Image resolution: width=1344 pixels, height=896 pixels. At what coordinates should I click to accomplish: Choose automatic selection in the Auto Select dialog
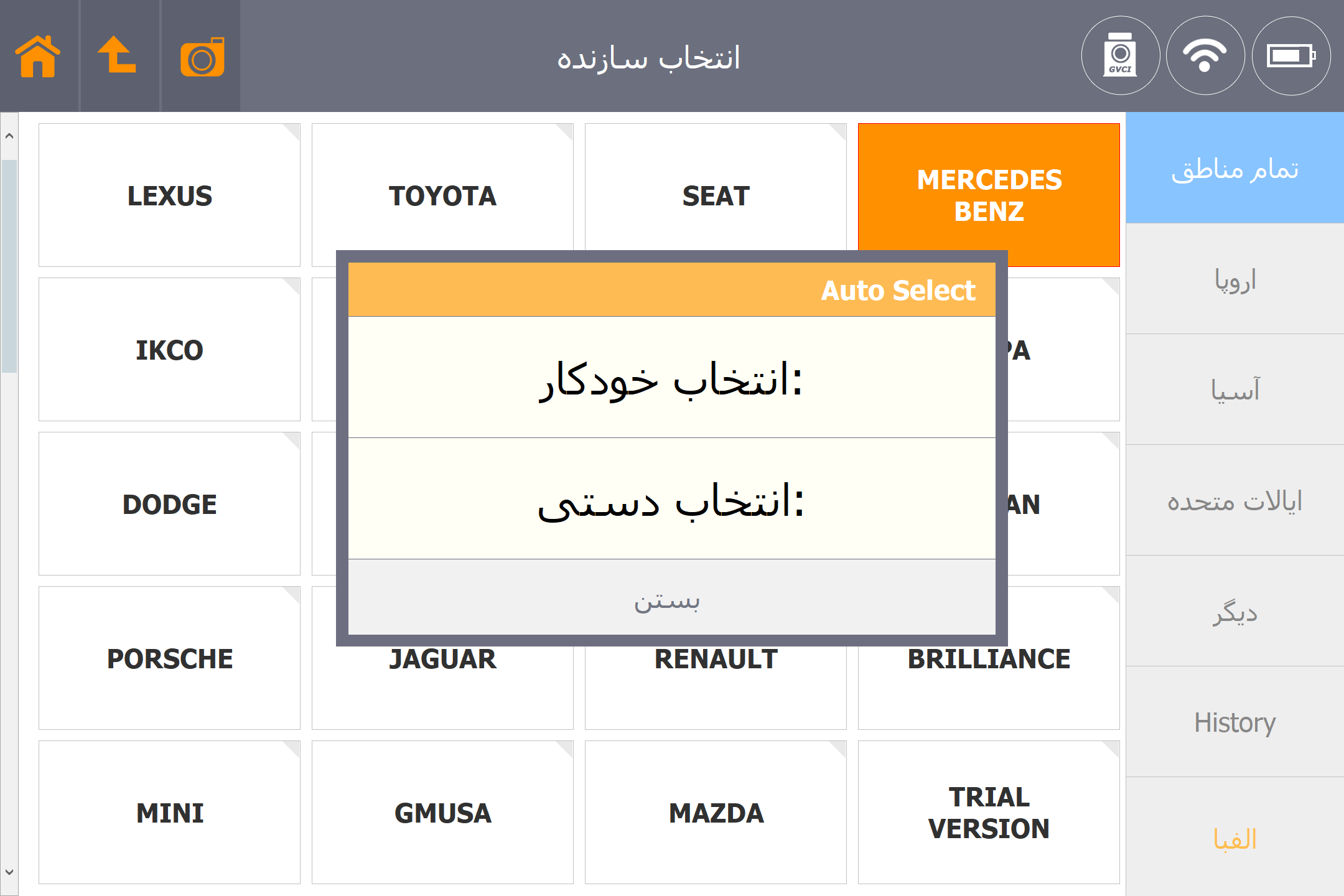(671, 378)
